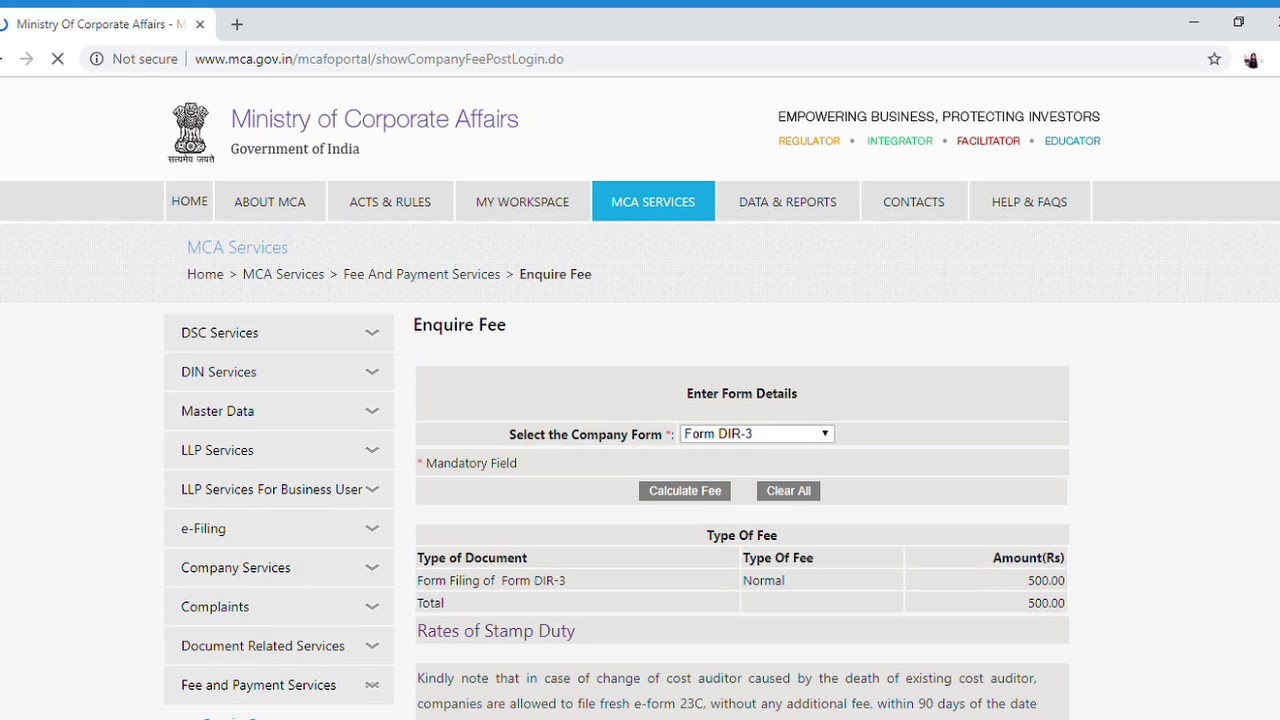Expand the Complaints chevron
Viewport: 1280px width, 720px height.
372,607
